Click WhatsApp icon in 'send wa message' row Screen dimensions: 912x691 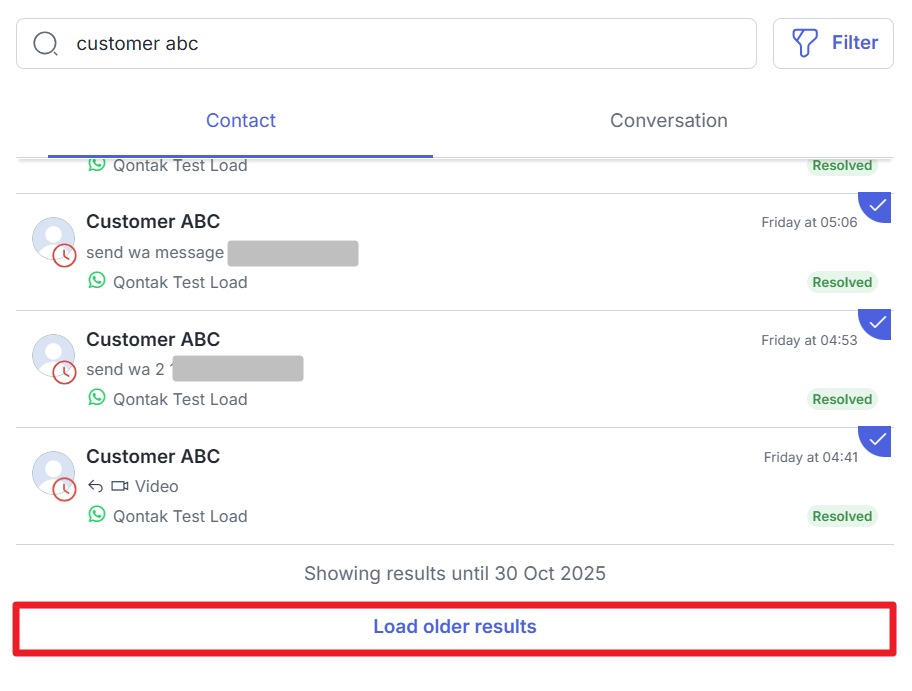pyautogui.click(x=97, y=281)
